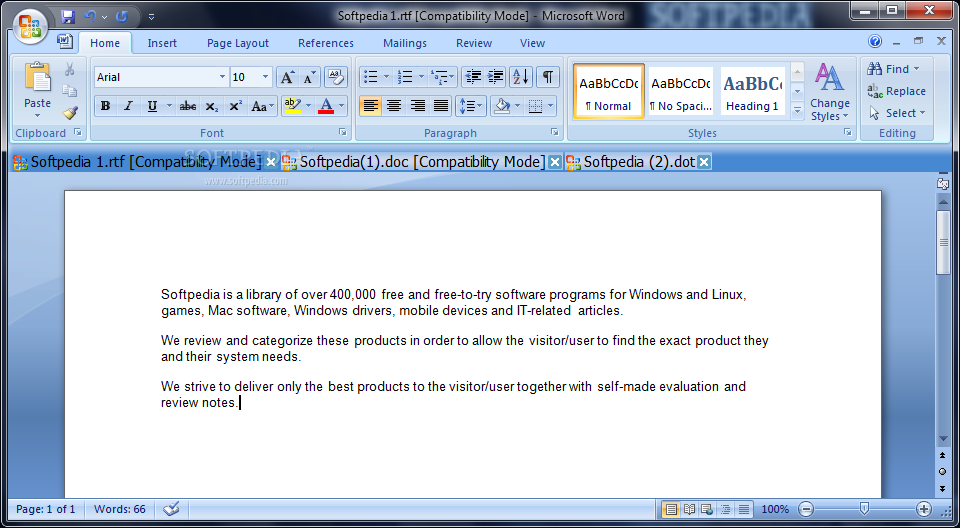Sort the text alphabetically
Screen dimensions: 960x528
[521, 77]
